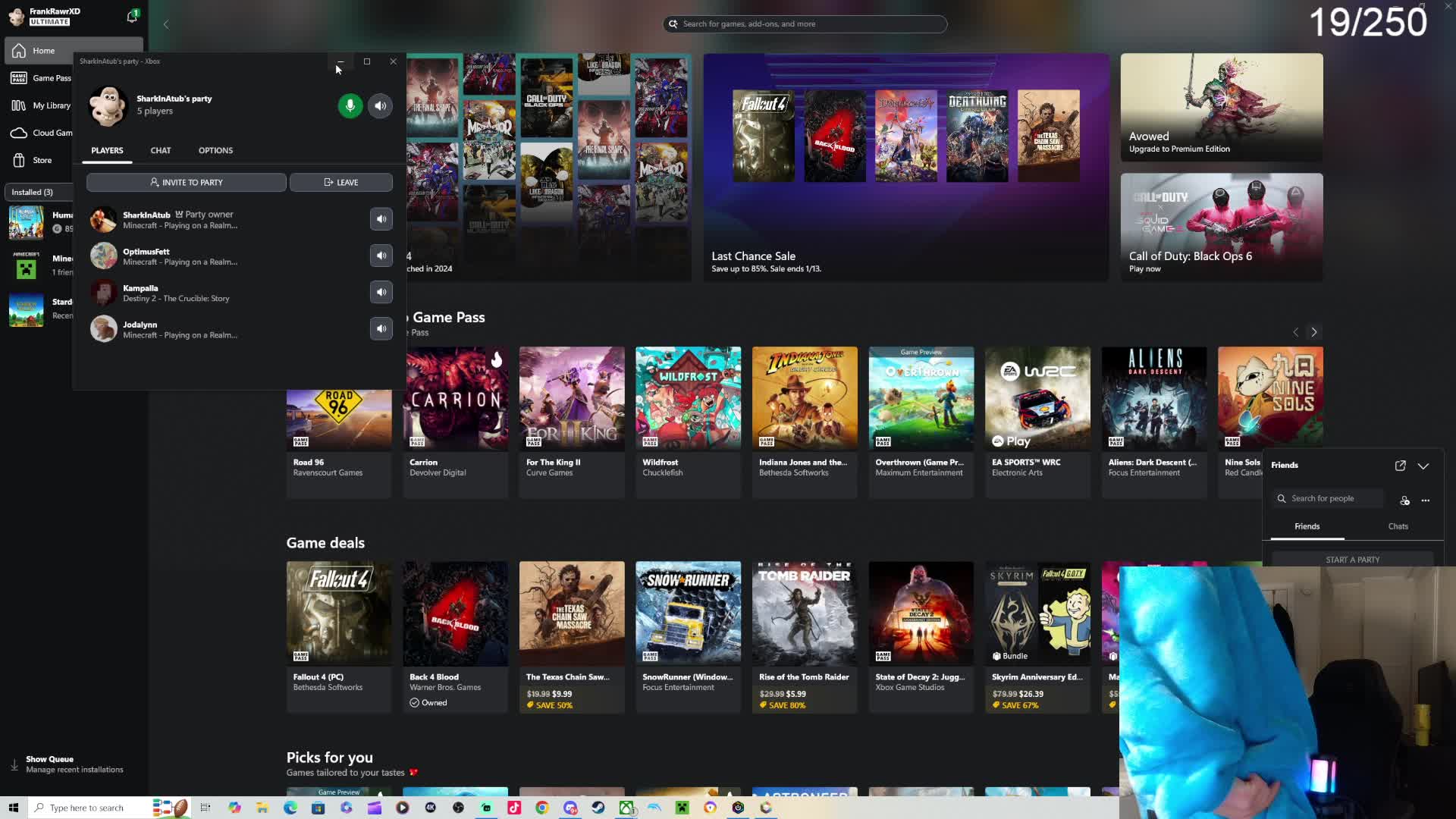Open The Texas Chain Saw deal card
Screen dimensions: 1456x819
tap(572, 637)
